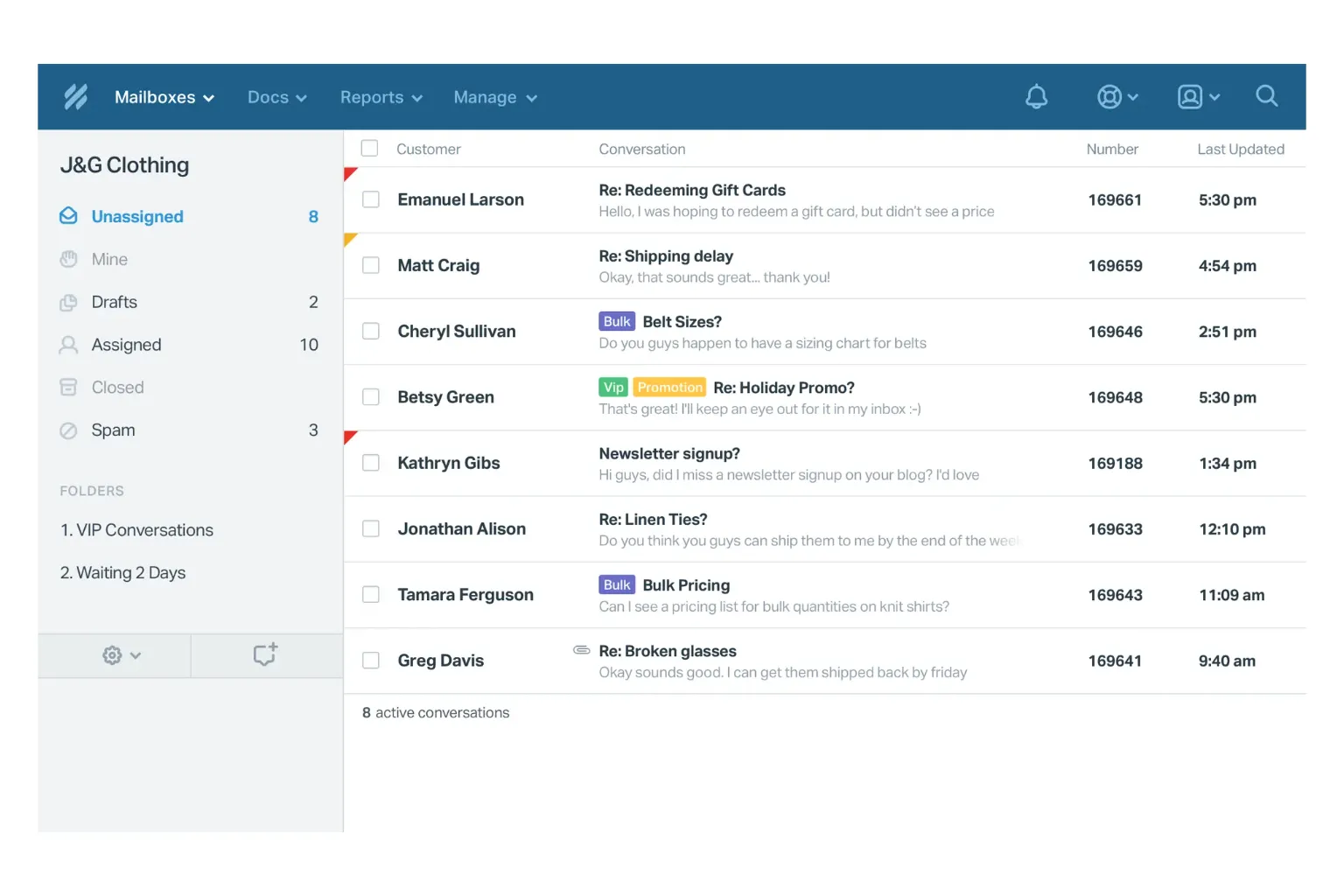Click Bulk tag on Bulk Pricing conversation
This screenshot has height=896, width=1344.
(x=617, y=584)
